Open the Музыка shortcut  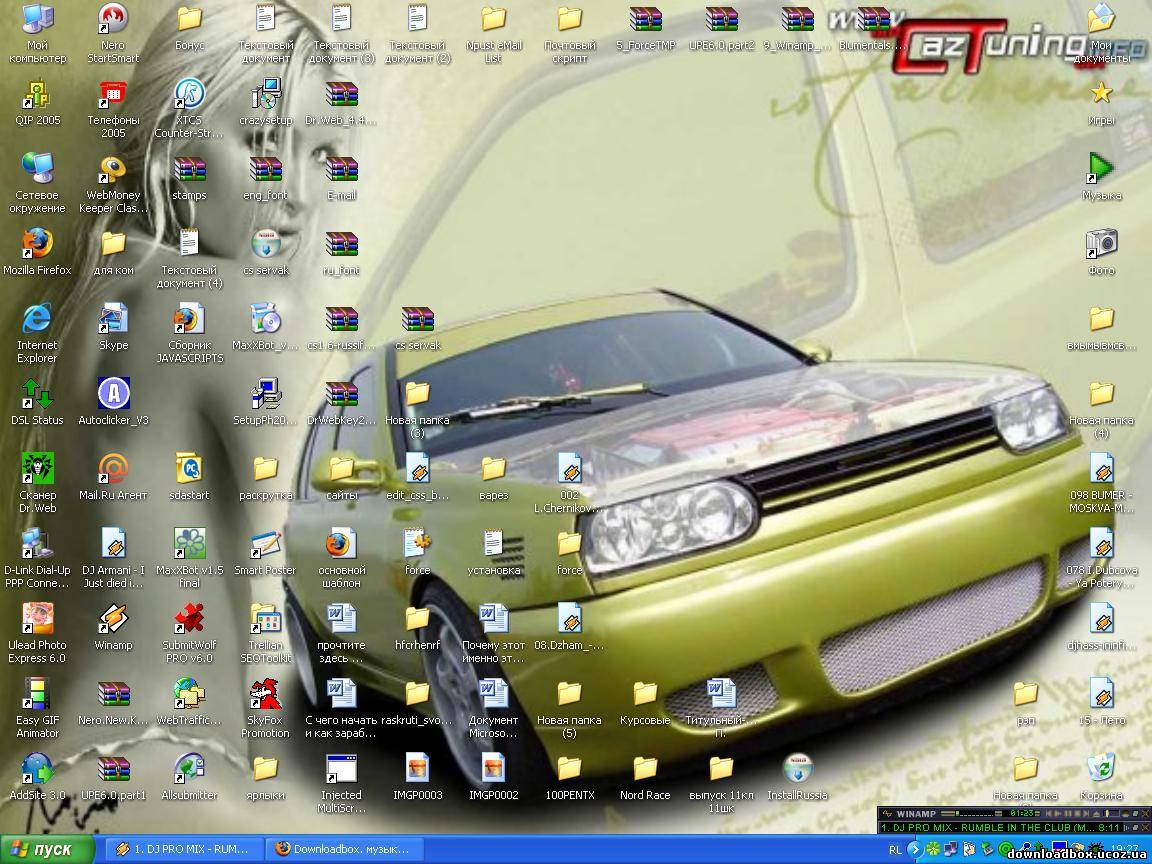tap(1101, 178)
